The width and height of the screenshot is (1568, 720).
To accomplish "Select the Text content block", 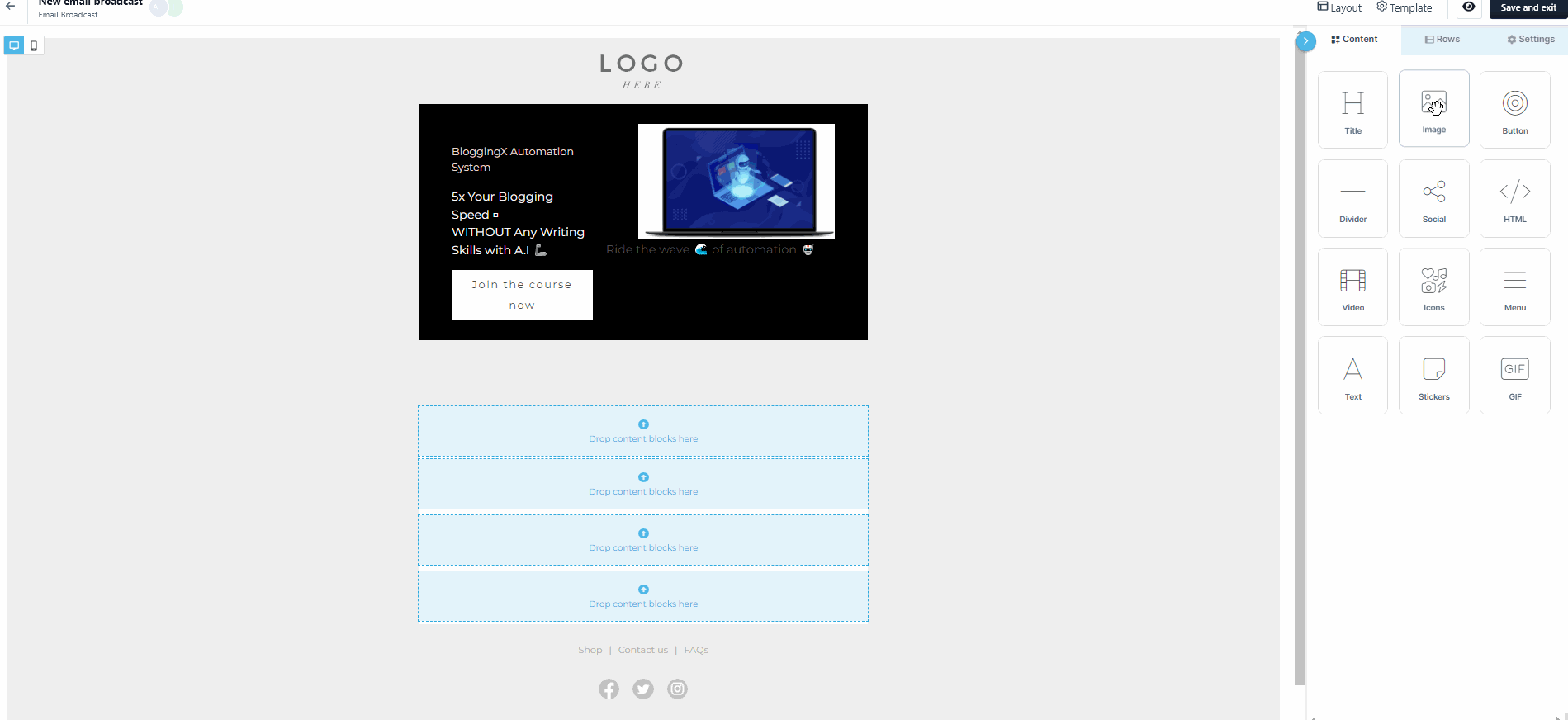I will pyautogui.click(x=1352, y=375).
